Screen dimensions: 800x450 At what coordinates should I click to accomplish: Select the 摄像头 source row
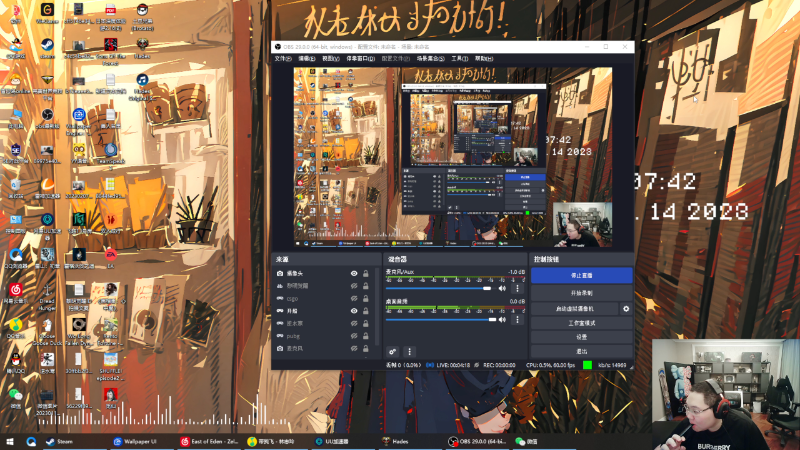324,273
